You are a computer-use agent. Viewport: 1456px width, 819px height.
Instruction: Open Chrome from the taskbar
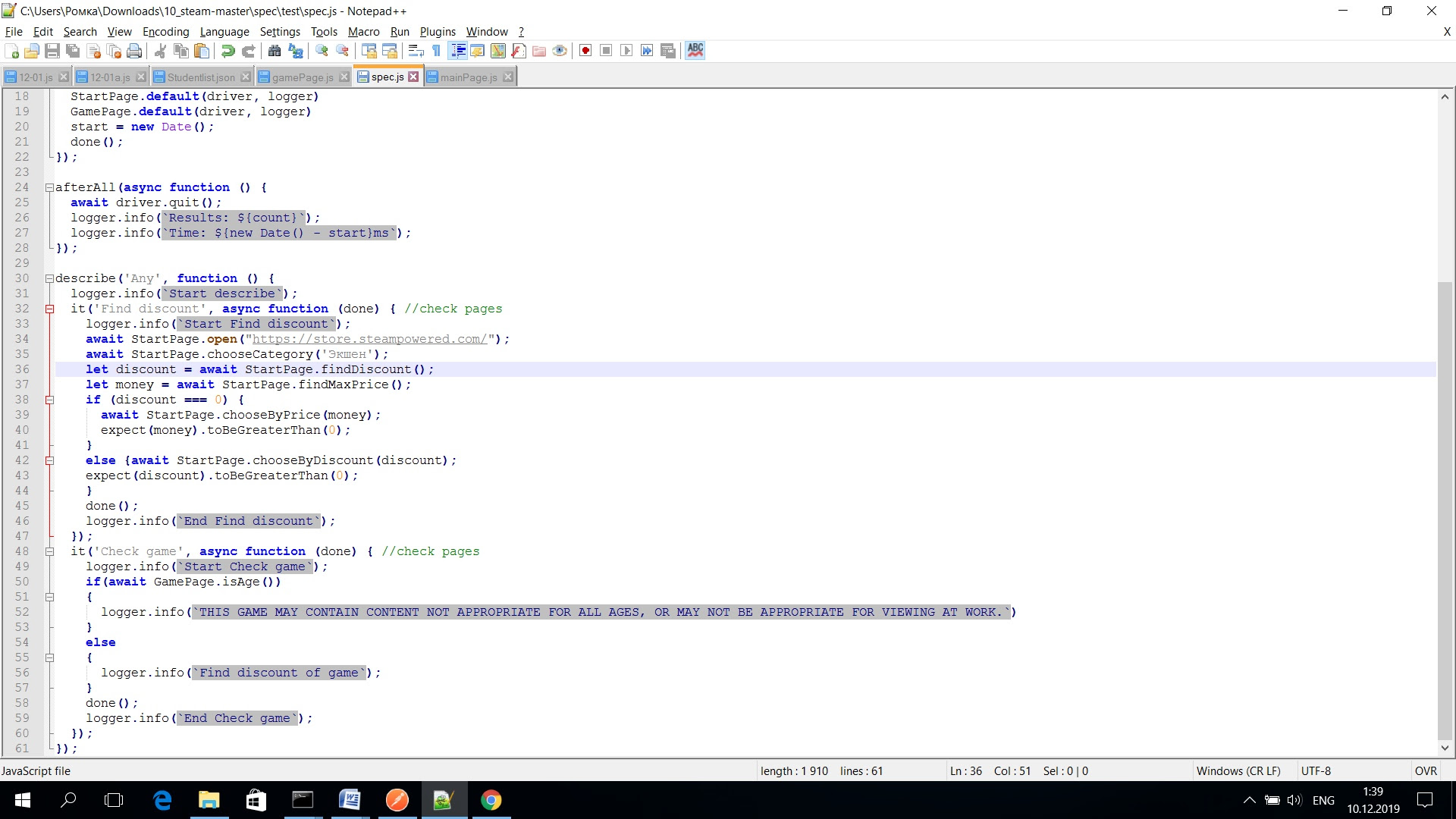[491, 800]
